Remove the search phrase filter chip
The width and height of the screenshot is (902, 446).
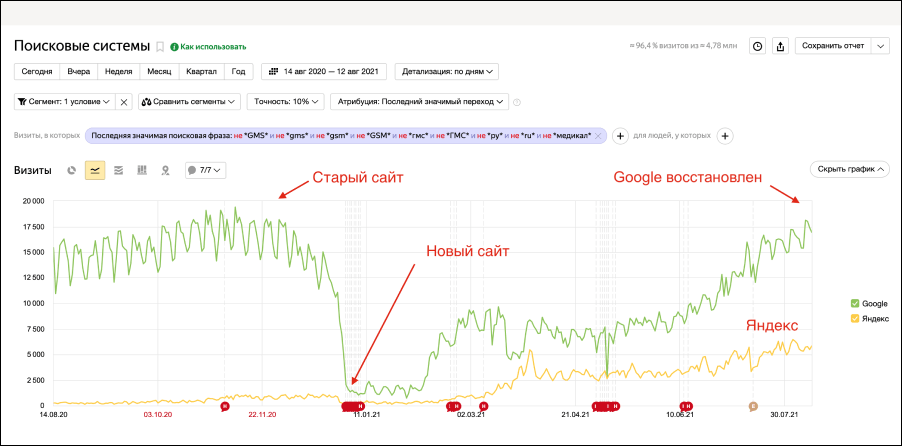[x=598, y=136]
